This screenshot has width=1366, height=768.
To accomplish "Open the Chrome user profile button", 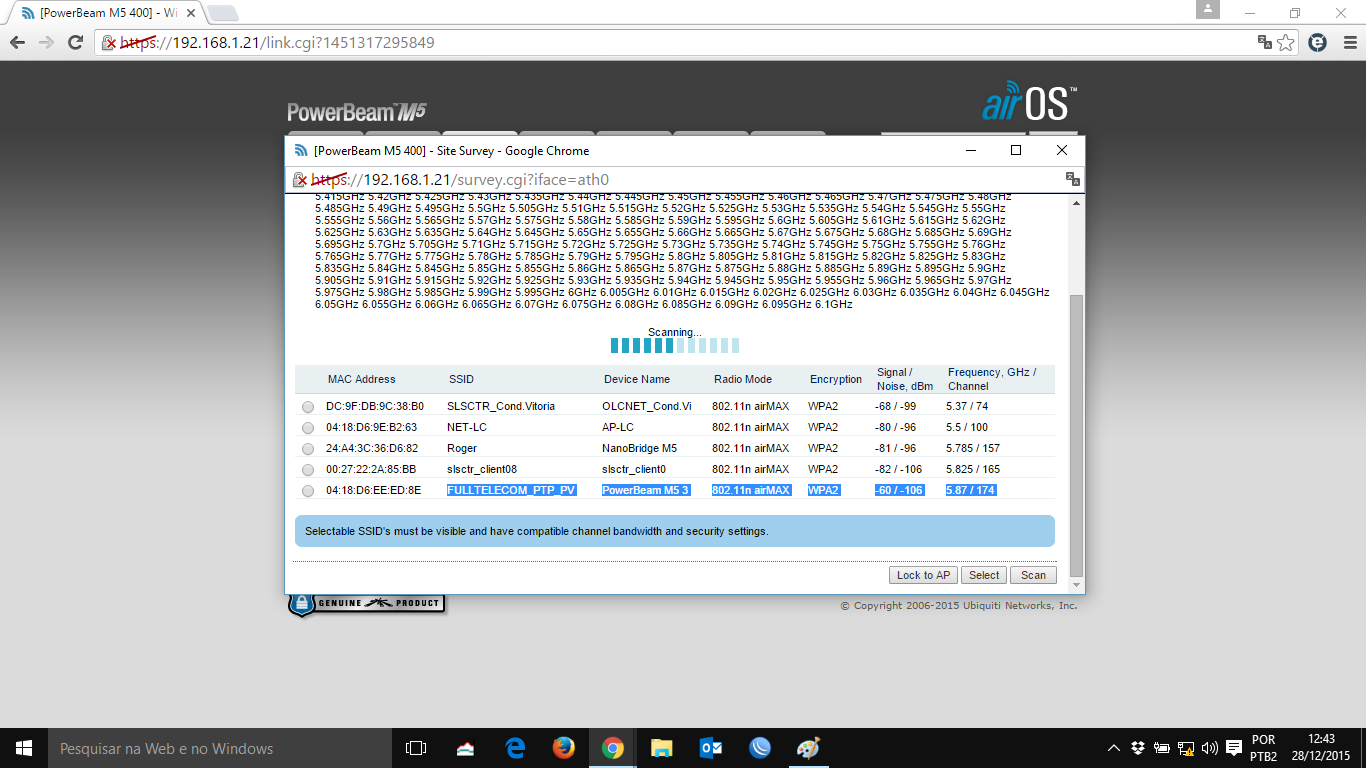I will tap(1209, 9).
